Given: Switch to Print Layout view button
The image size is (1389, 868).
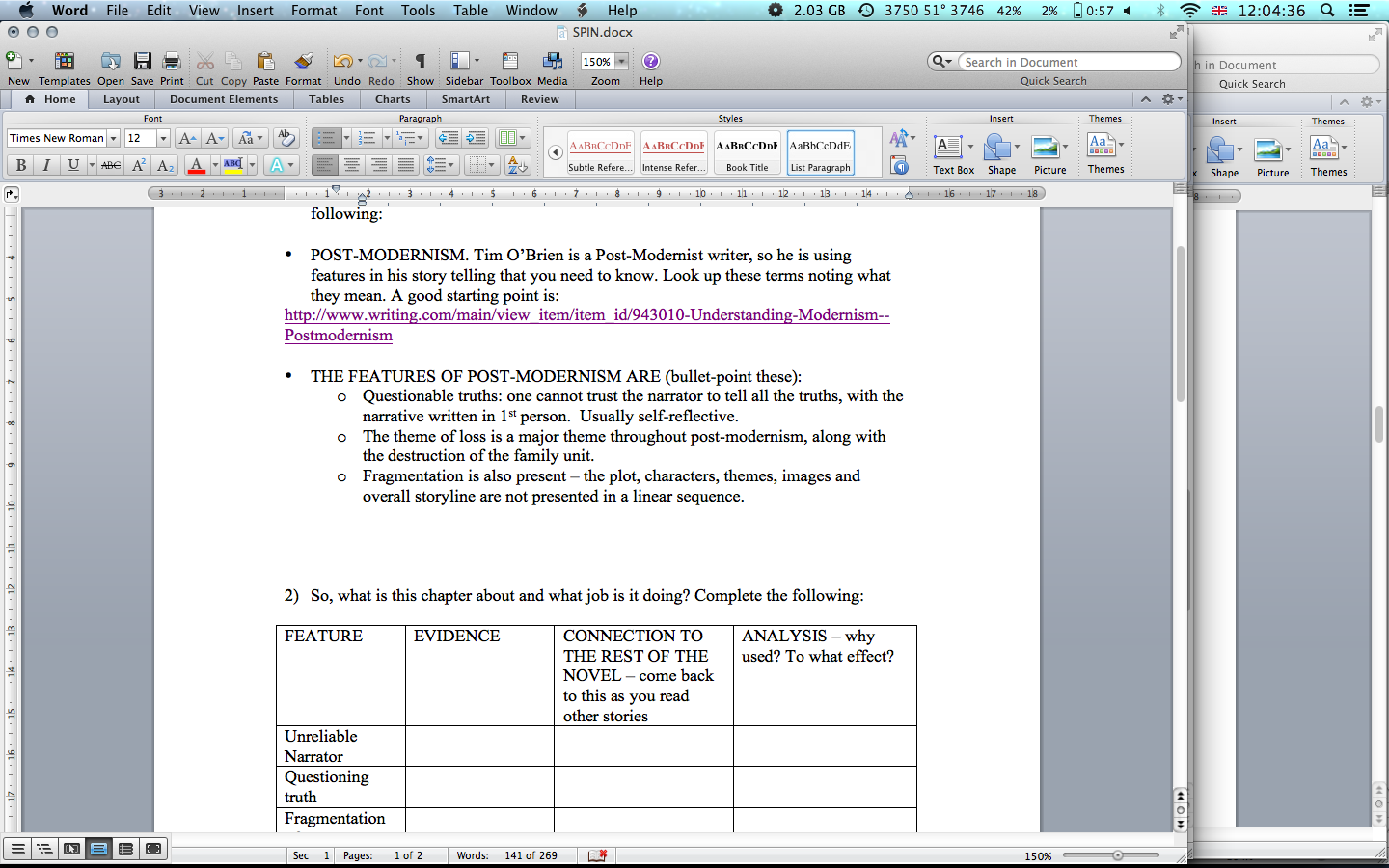Looking at the screenshot, I should [98, 849].
